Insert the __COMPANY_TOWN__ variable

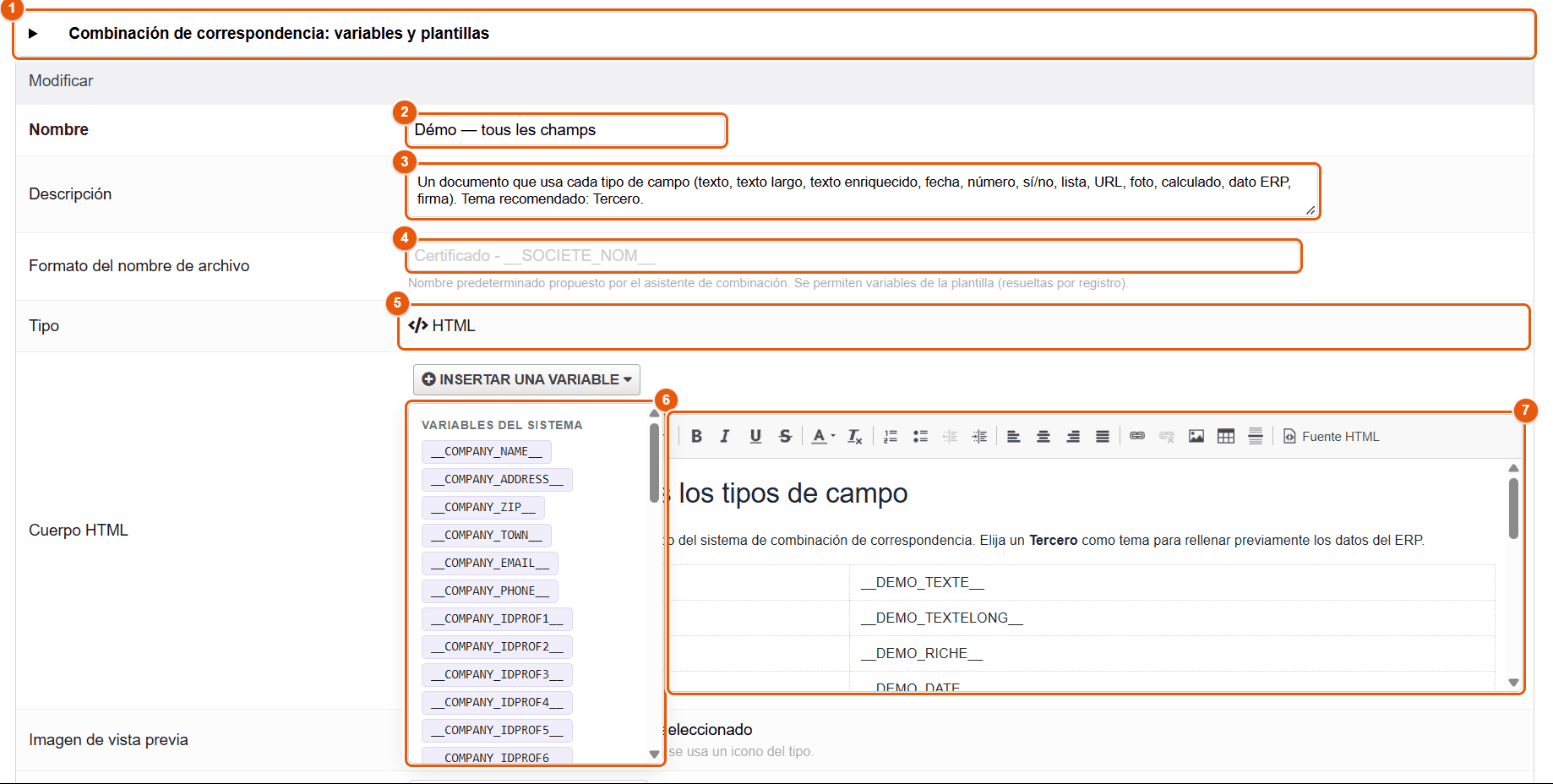tap(486, 535)
